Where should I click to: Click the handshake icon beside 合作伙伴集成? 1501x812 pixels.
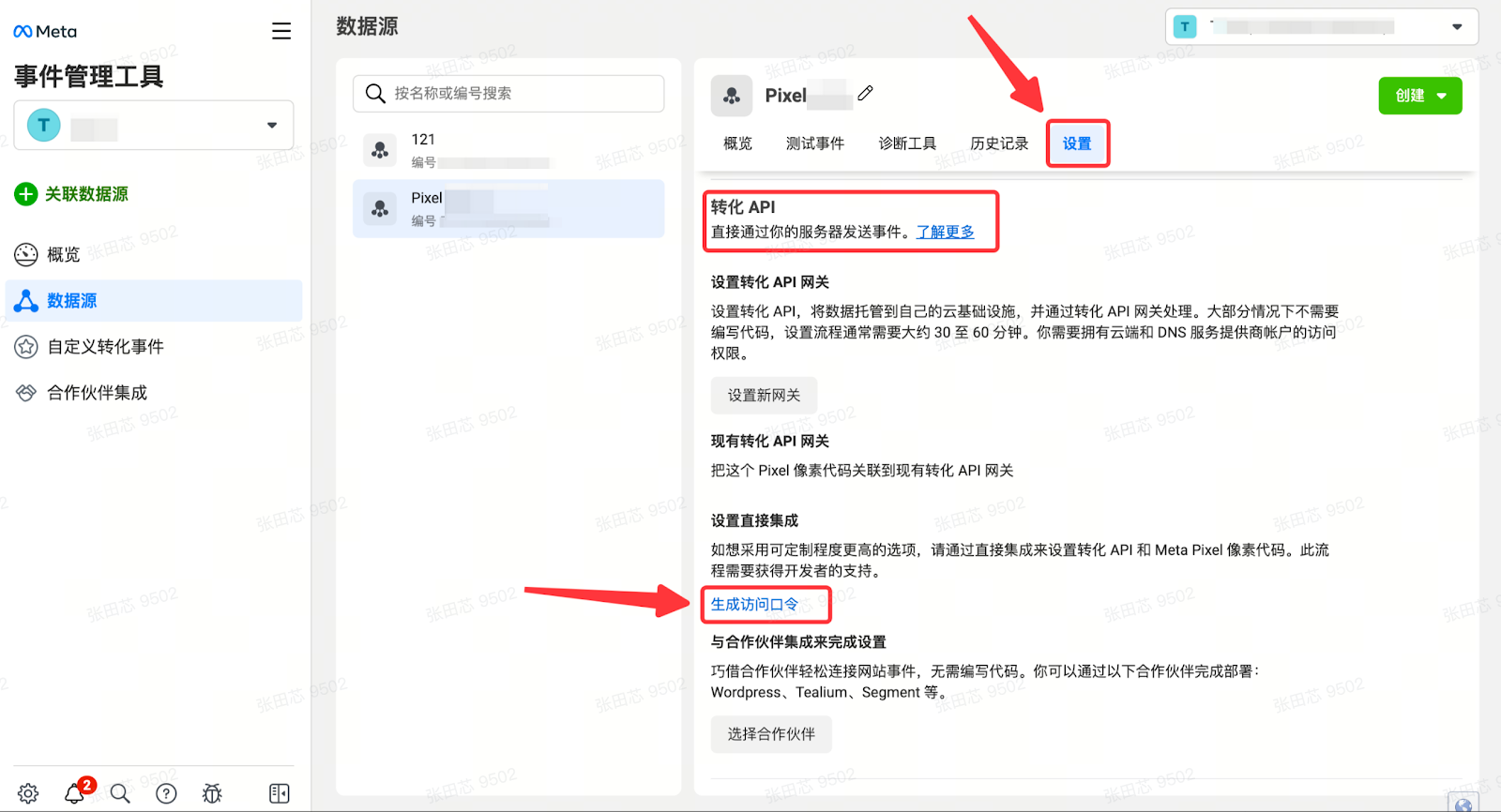26,393
